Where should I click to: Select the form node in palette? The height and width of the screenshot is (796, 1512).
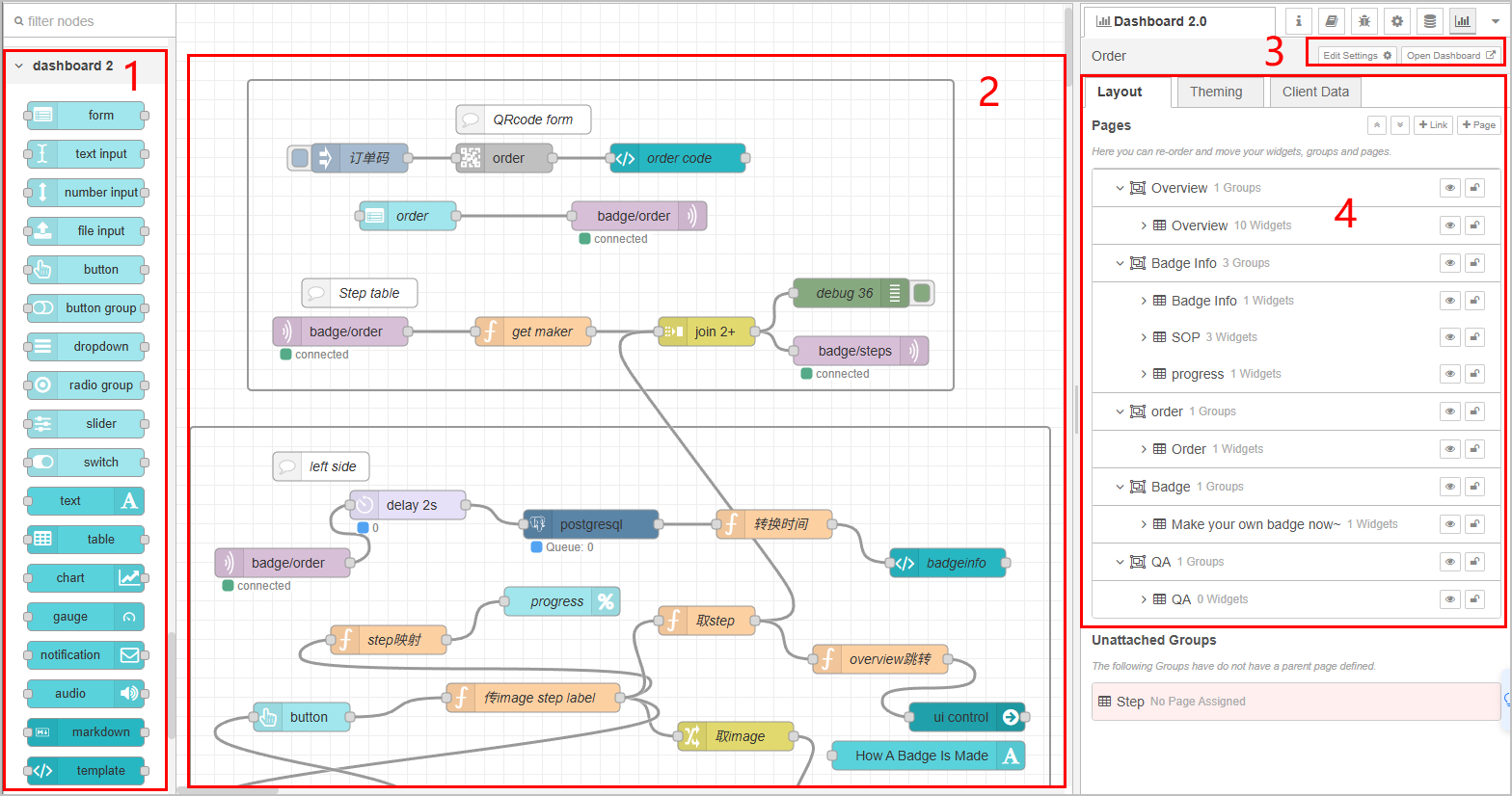click(x=86, y=116)
